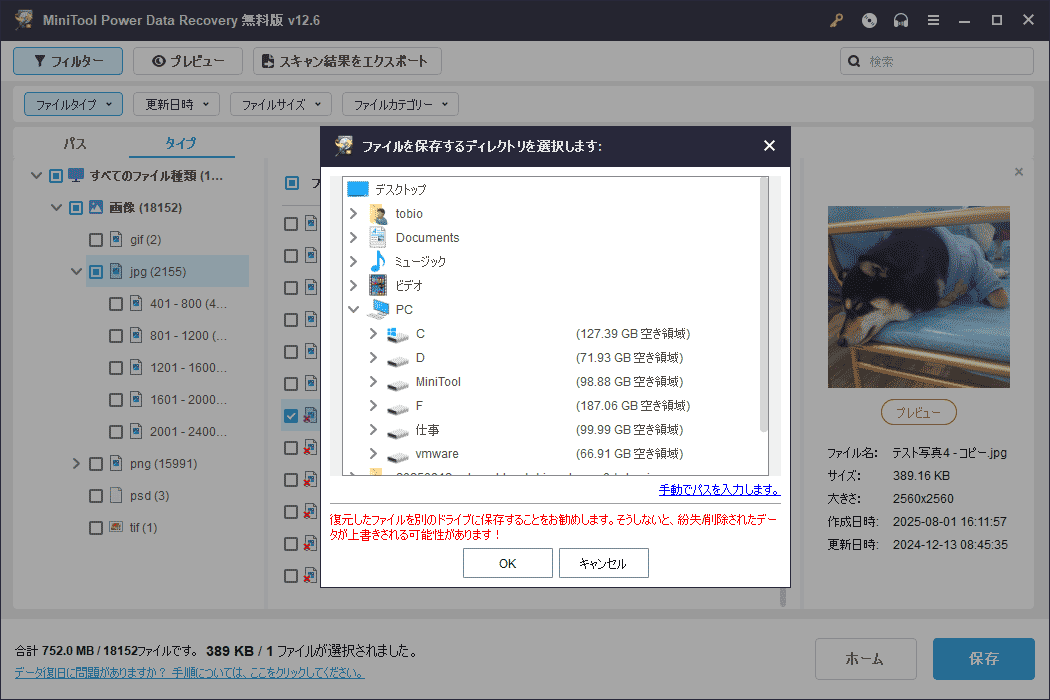Toggle the gif (2) checkbox
This screenshot has width=1050, height=700.
pyautogui.click(x=96, y=240)
